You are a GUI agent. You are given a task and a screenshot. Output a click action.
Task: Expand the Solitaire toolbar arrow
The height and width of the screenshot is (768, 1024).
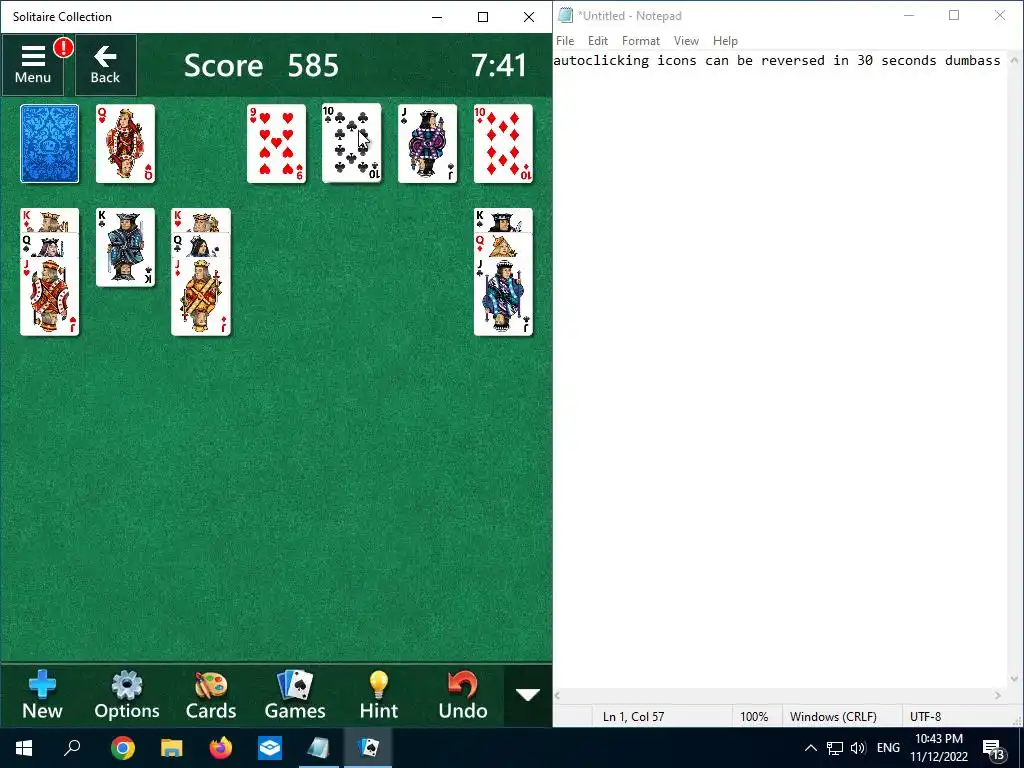pos(528,695)
